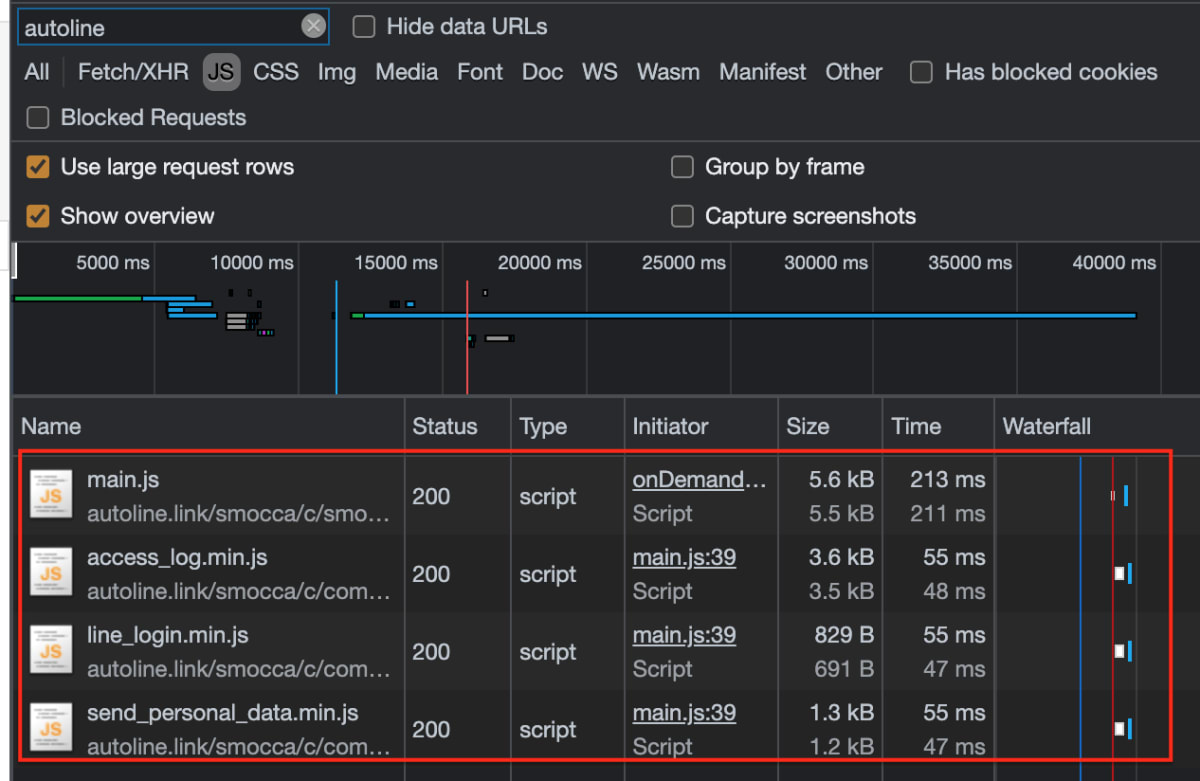1200x781 pixels.
Task: Enable Hide data URLs checkbox
Action: (364, 27)
